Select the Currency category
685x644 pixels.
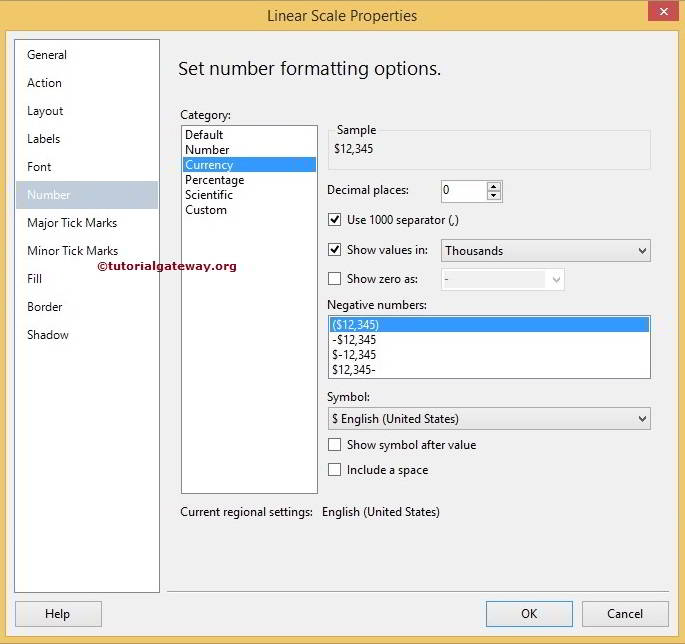click(x=249, y=165)
